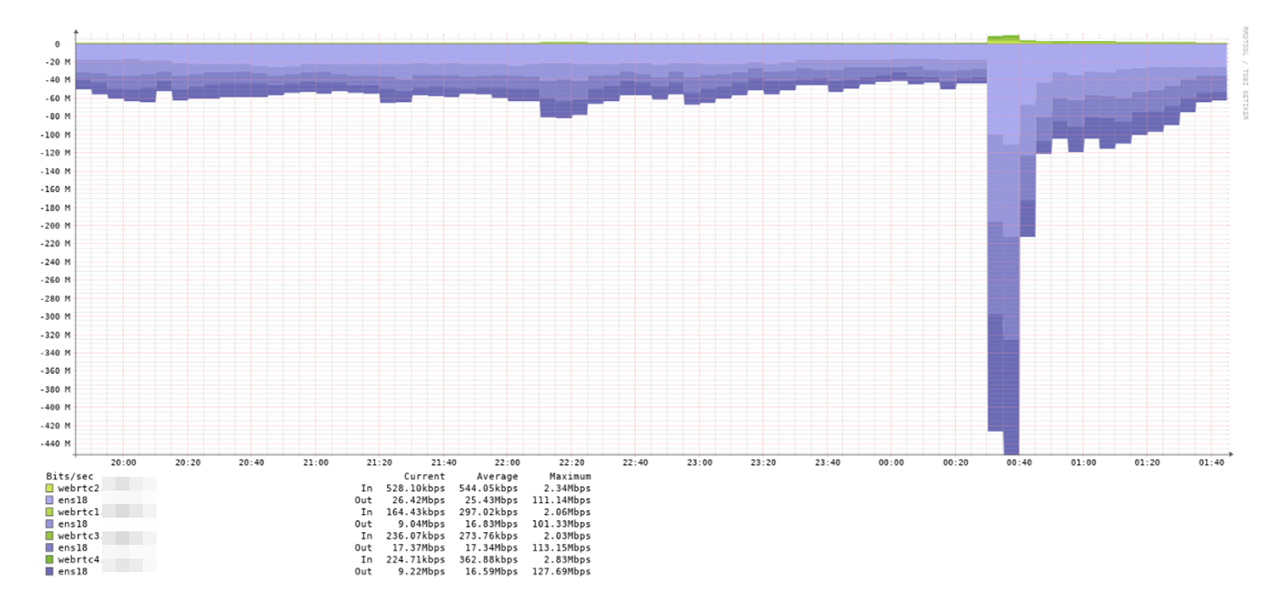Click the Current column header

pos(424,476)
